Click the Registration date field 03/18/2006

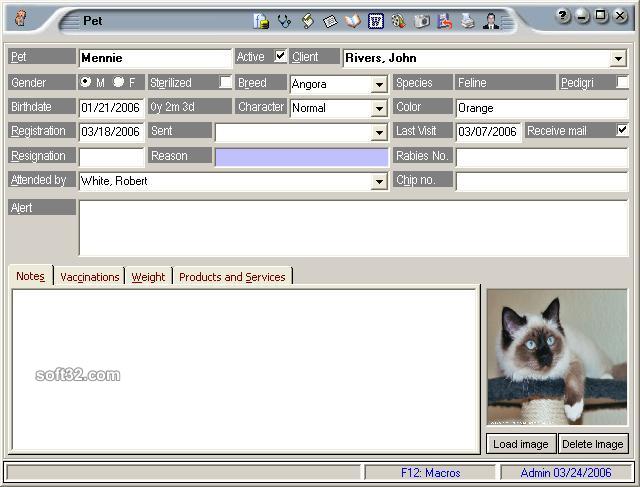pyautogui.click(x=111, y=132)
